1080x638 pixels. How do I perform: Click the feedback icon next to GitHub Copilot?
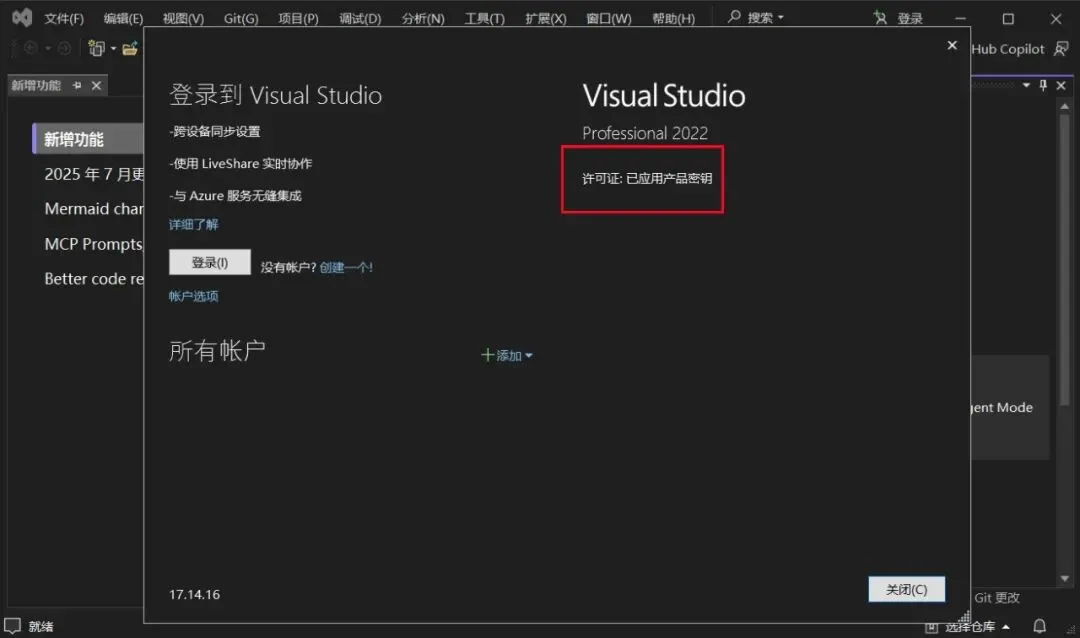(x=1061, y=48)
